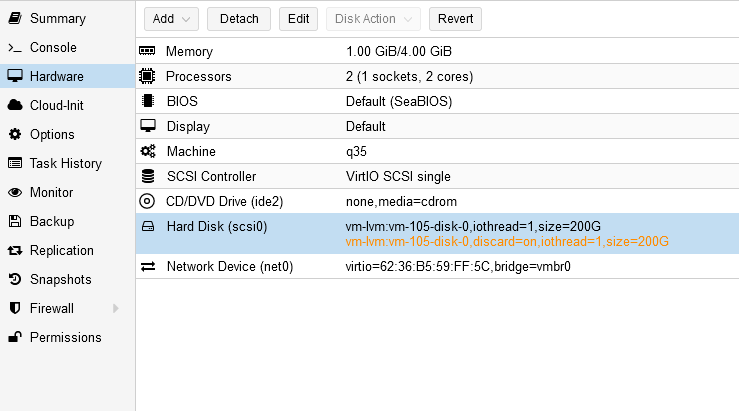Click the Backup floppy disk icon
This screenshot has height=411, width=739.
coord(14,222)
